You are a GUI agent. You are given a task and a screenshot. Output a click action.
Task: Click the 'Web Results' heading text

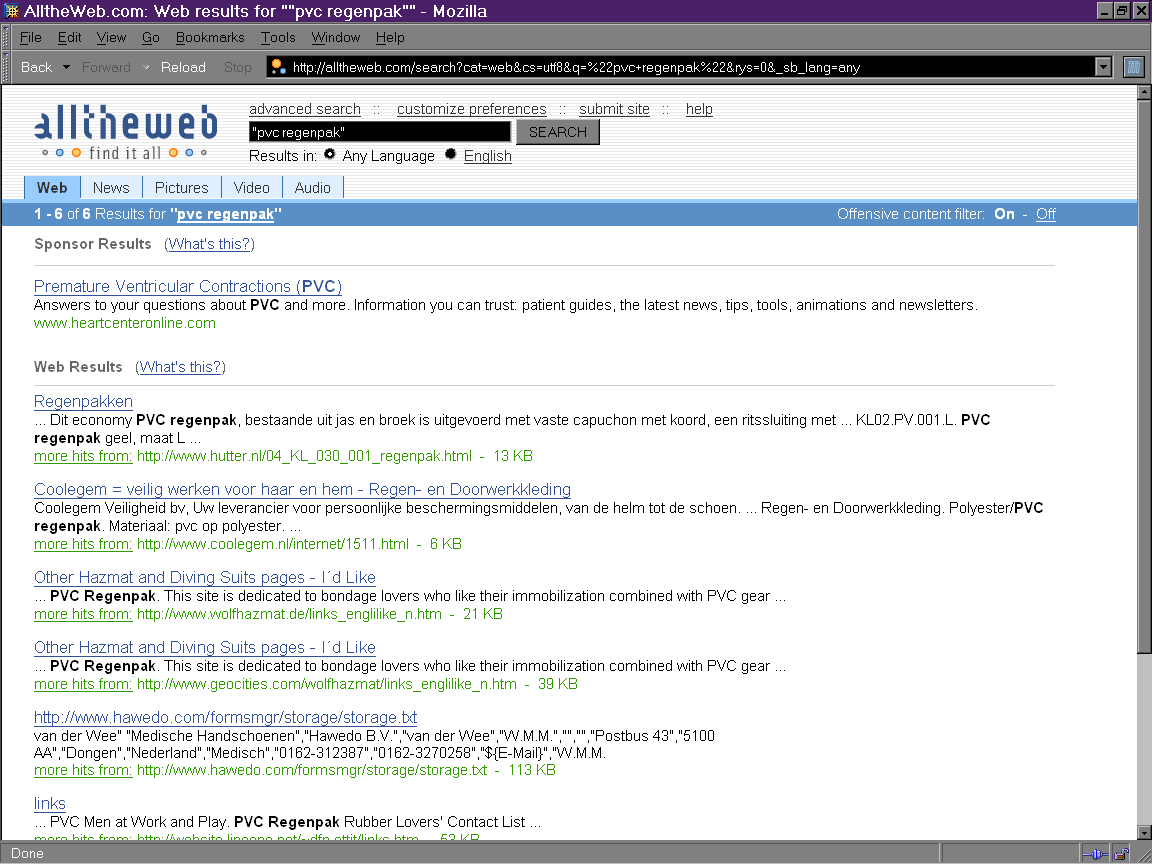(x=78, y=367)
